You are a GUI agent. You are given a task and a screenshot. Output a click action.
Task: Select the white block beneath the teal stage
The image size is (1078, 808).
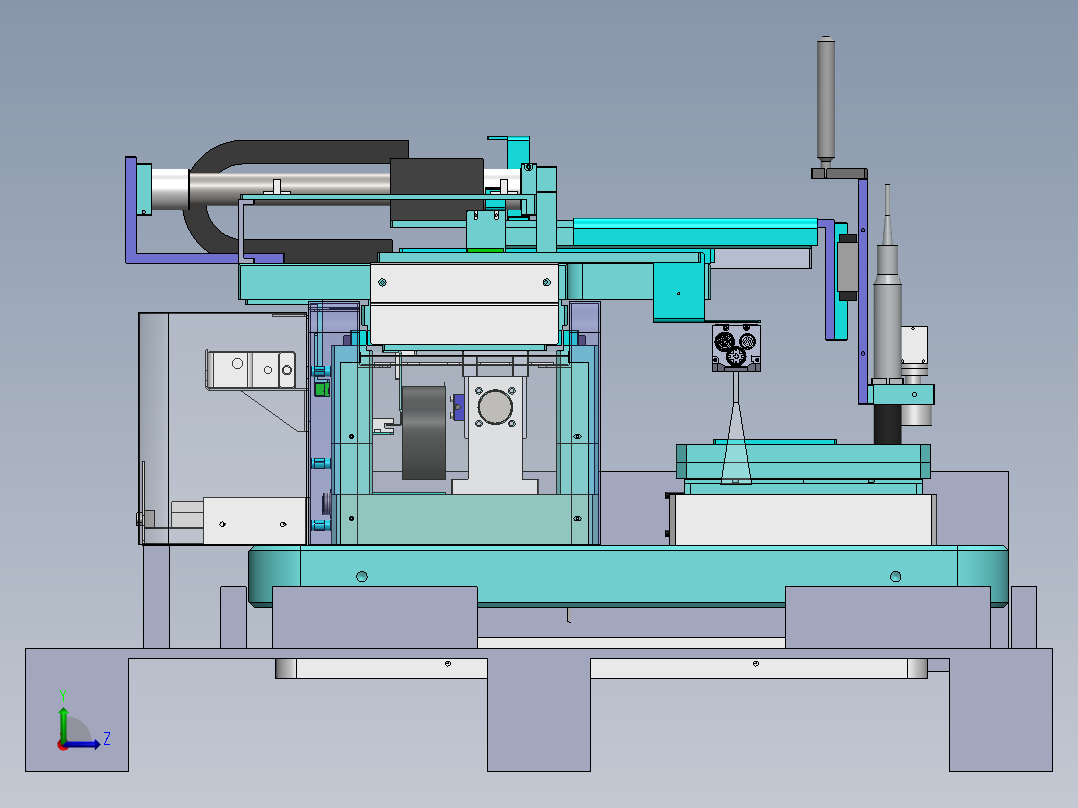click(x=803, y=519)
